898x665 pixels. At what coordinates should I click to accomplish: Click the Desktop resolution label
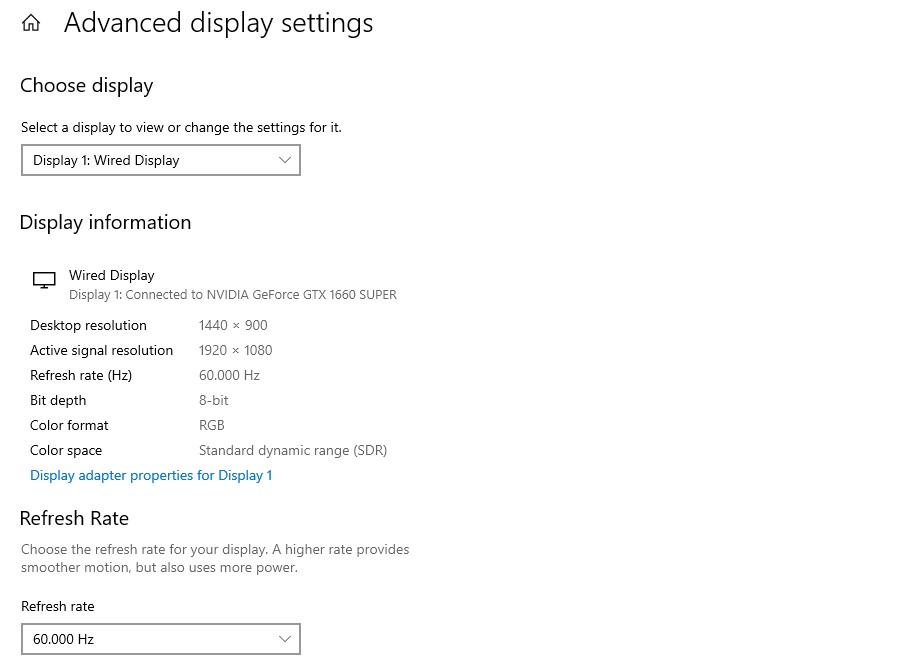coord(88,325)
